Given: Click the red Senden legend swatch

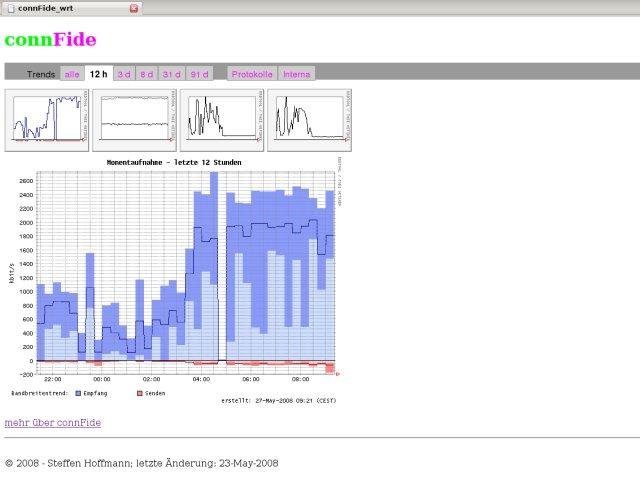Looking at the screenshot, I should [140, 393].
